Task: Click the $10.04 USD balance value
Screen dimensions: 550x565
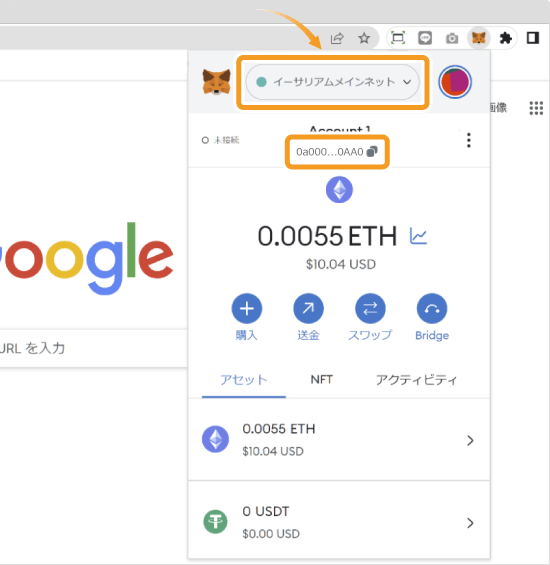Action: pos(341,264)
